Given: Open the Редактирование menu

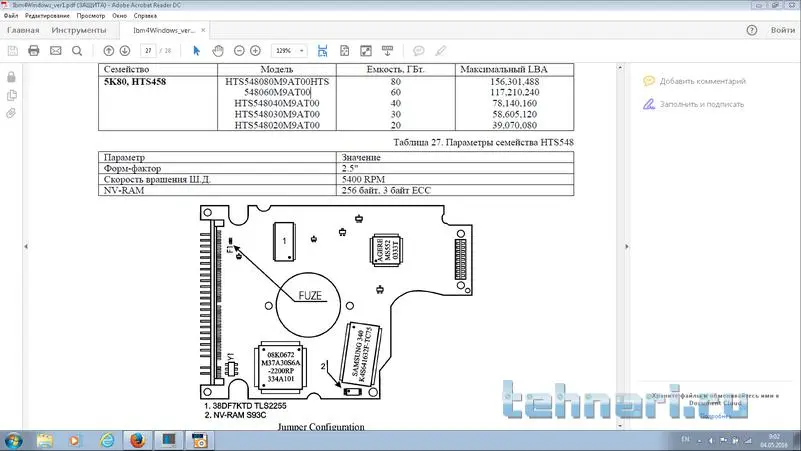Looking at the screenshot, I should pyautogui.click(x=47, y=17).
